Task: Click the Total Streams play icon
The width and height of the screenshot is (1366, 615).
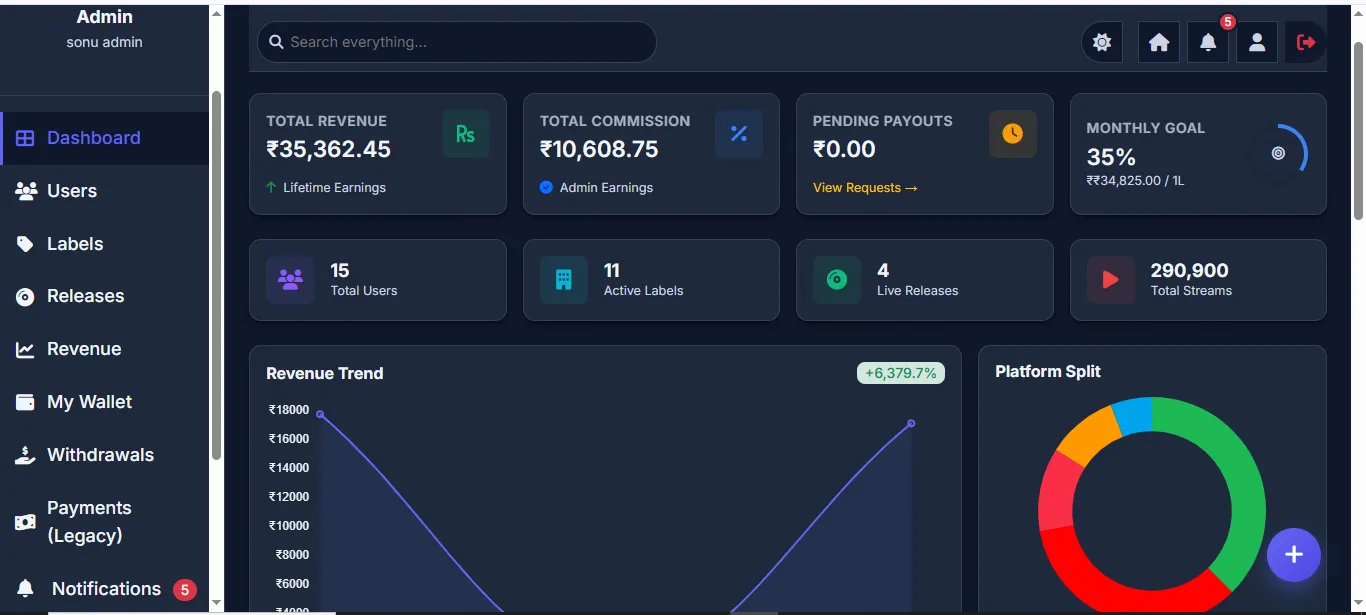Action: coord(1111,280)
